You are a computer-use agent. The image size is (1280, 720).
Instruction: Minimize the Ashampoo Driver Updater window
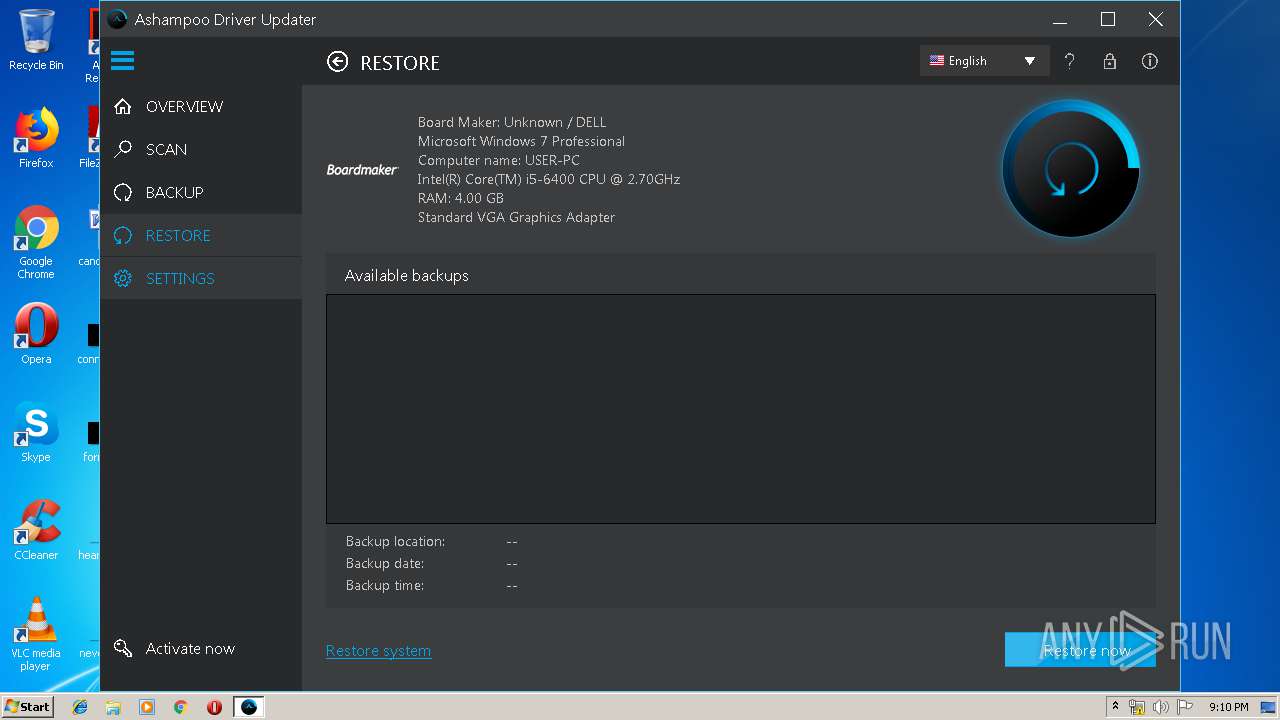click(x=1060, y=19)
